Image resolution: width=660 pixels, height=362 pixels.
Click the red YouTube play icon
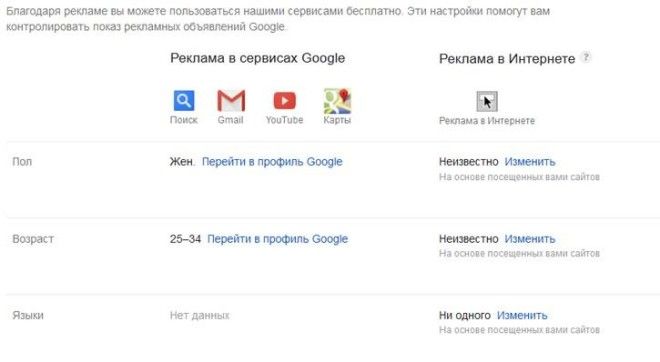[x=285, y=101]
